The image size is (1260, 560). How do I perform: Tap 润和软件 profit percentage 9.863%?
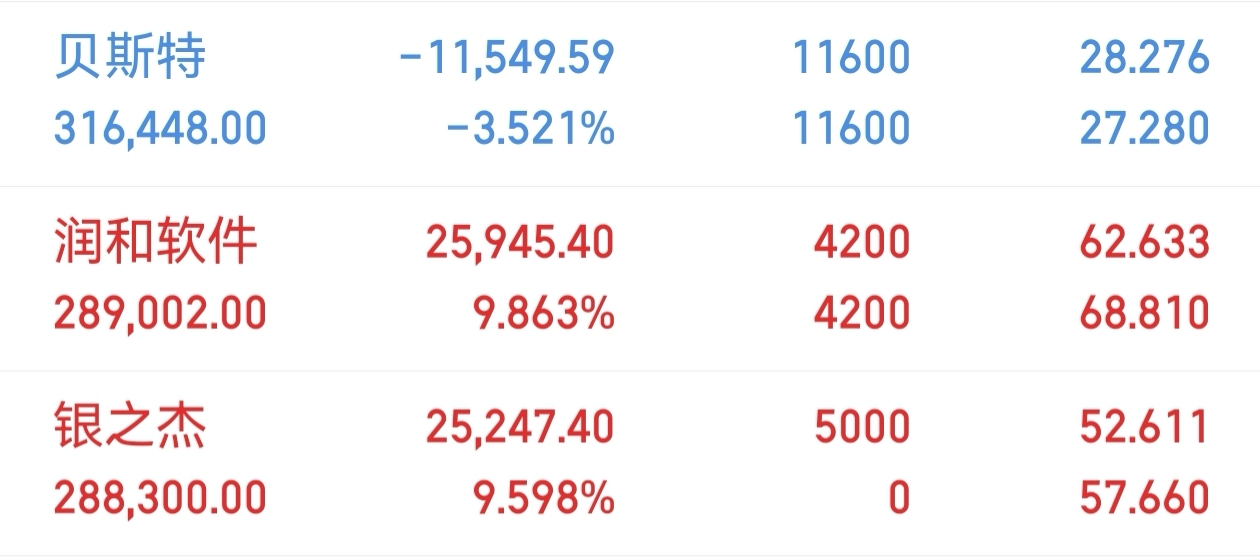(x=542, y=313)
